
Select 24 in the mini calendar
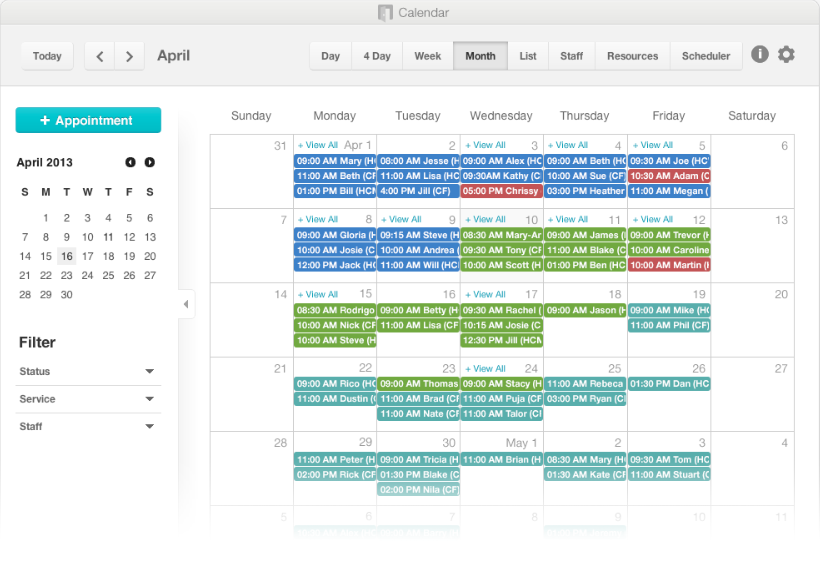tap(87, 276)
